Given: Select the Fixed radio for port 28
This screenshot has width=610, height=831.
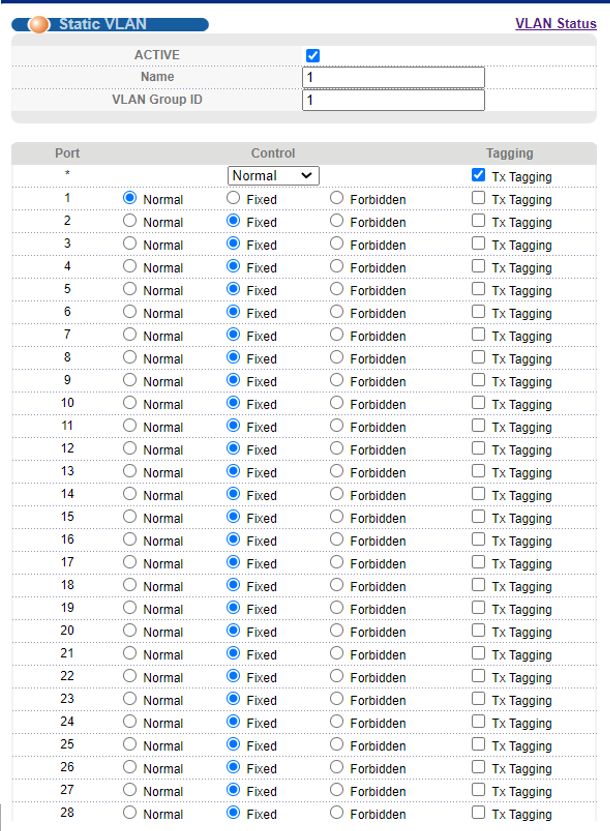Looking at the screenshot, I should click(233, 813).
